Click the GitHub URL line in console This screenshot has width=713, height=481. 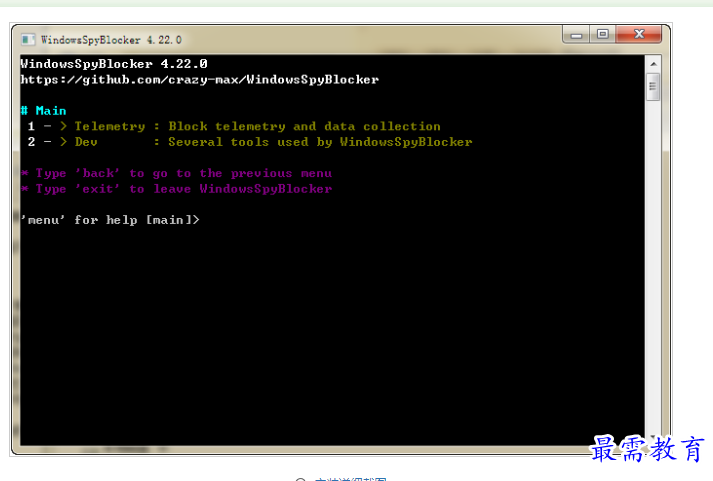(200, 80)
